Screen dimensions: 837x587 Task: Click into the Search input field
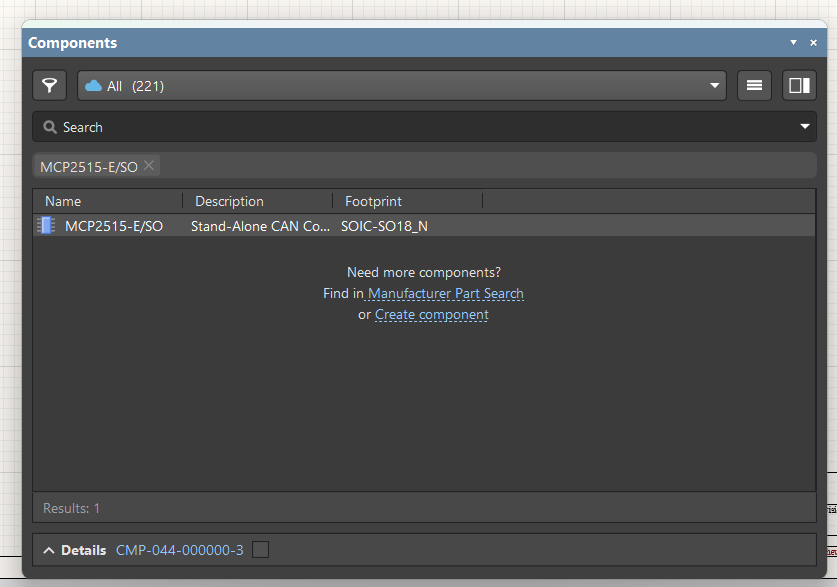tap(424, 127)
